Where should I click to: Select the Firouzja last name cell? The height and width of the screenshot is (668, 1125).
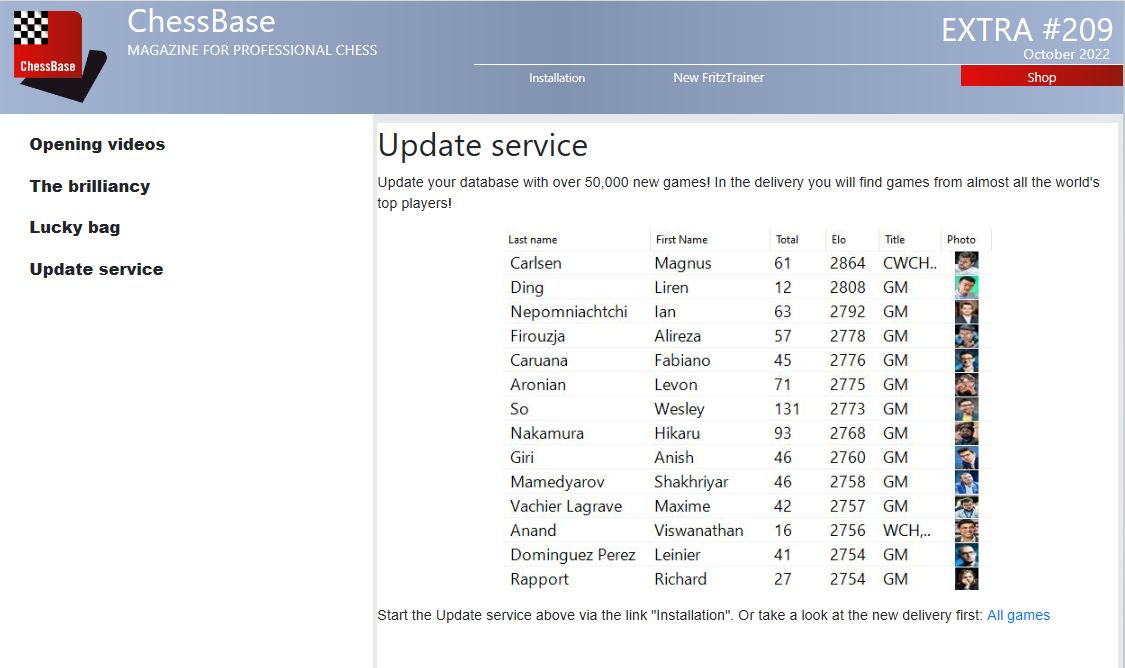(x=537, y=337)
